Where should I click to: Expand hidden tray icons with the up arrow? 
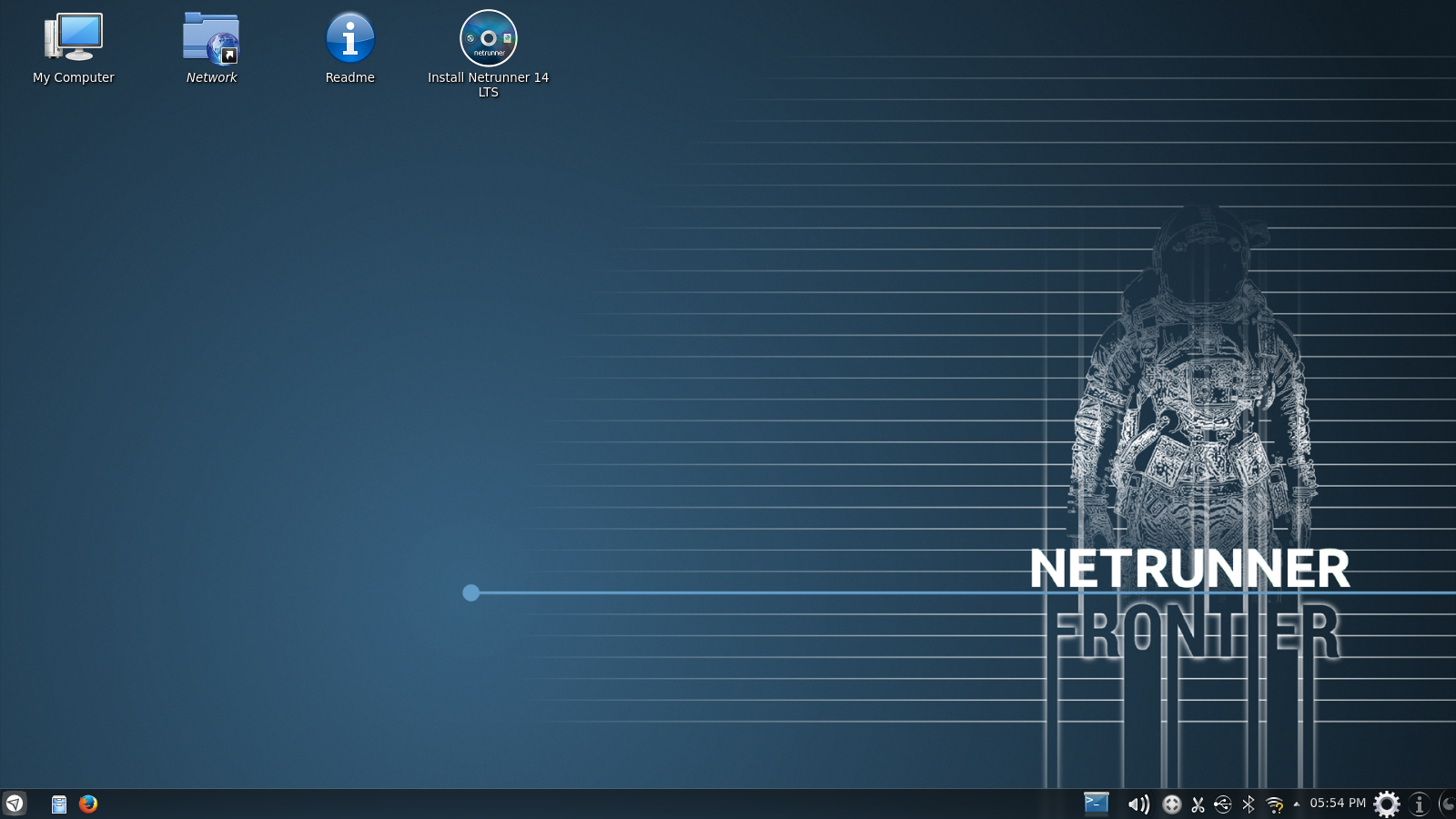pyautogui.click(x=1295, y=804)
